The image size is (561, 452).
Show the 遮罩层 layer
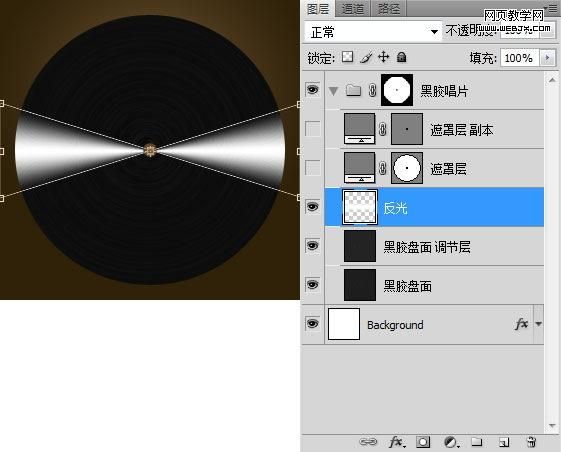point(312,167)
